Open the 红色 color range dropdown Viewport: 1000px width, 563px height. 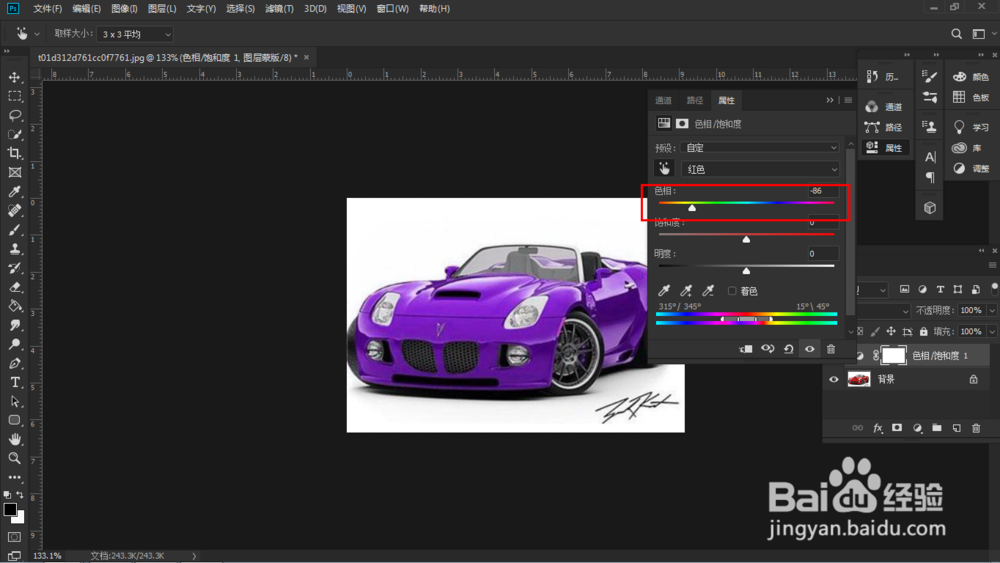760,169
